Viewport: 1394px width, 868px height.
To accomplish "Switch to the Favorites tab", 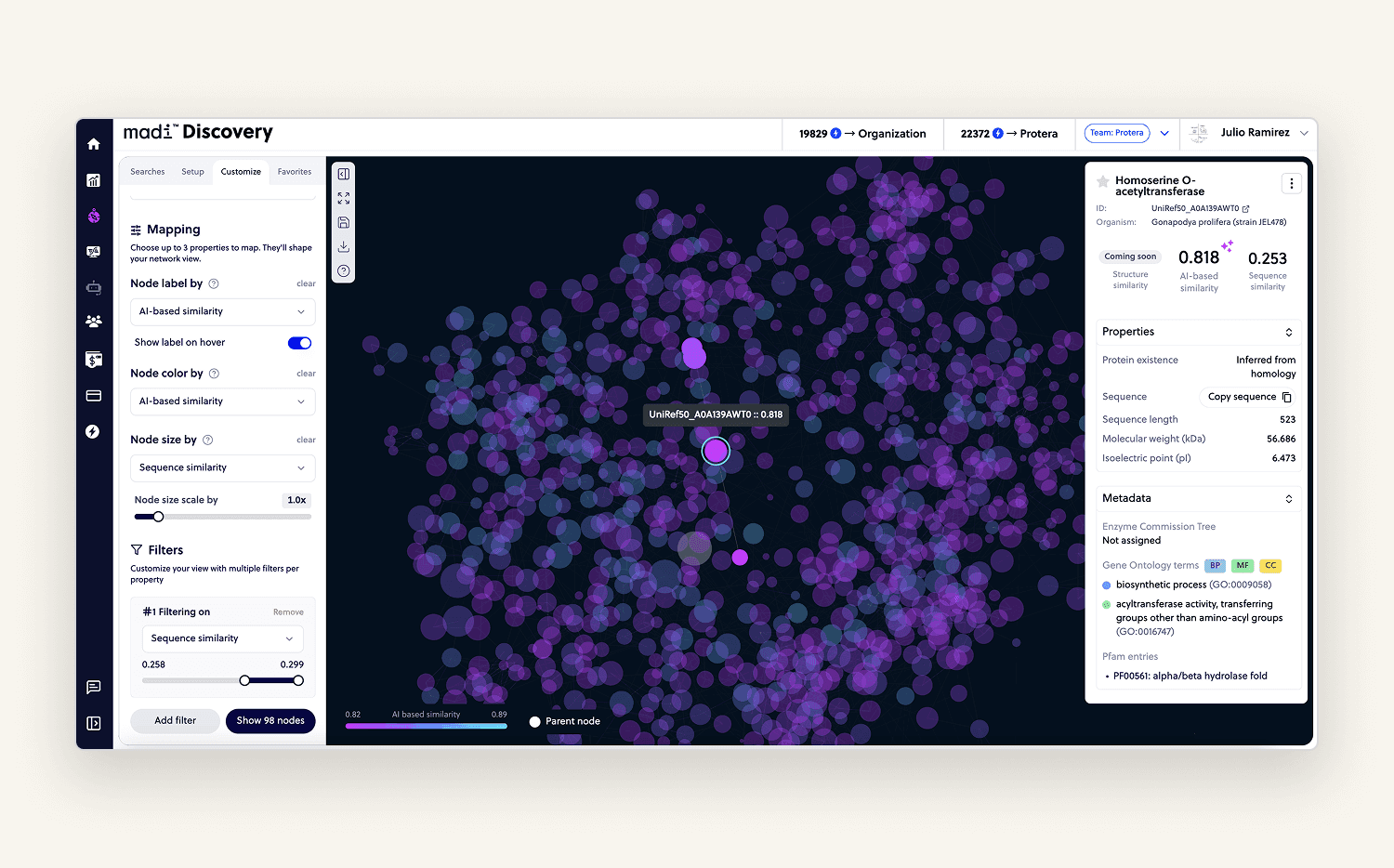I will point(295,172).
